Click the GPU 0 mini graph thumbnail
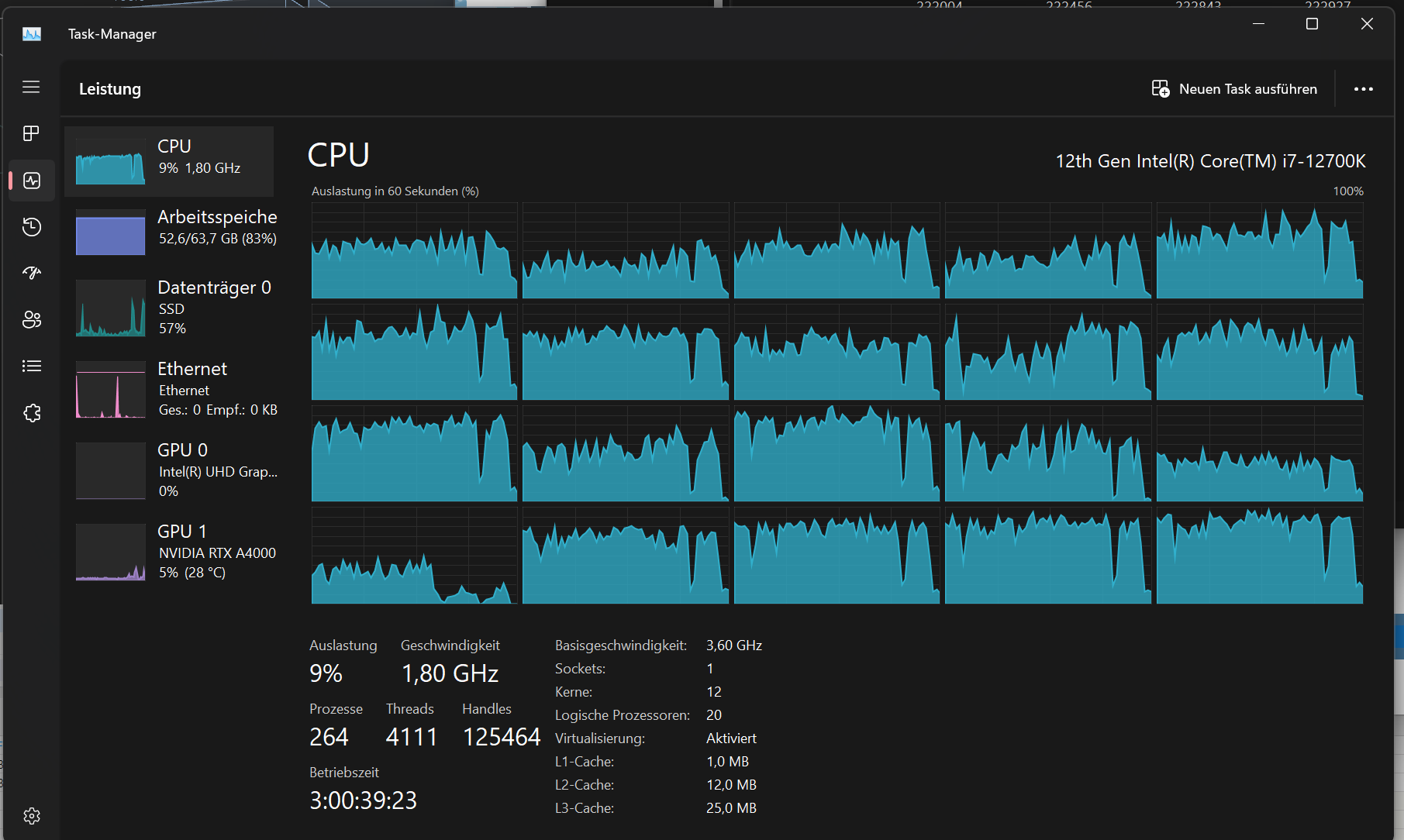 pos(110,470)
